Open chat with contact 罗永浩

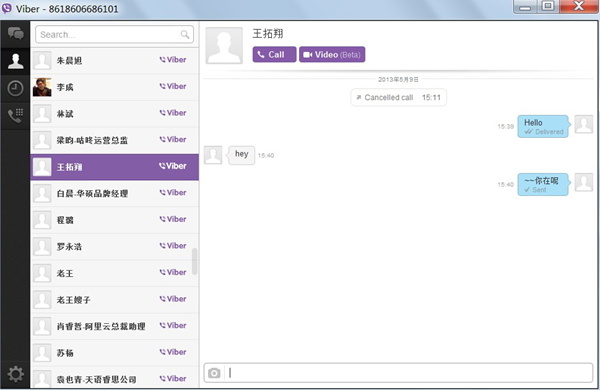point(114,247)
